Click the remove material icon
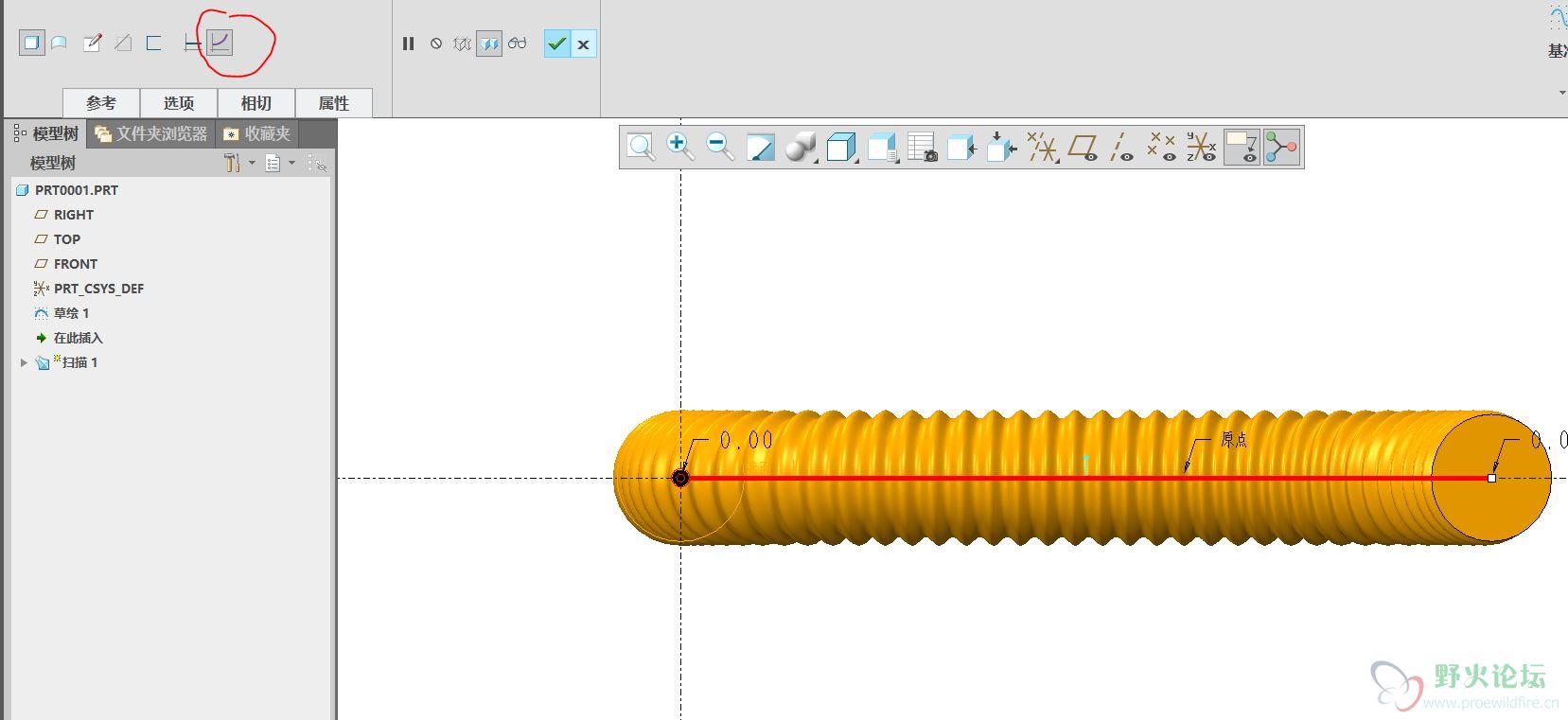Screen dimensions: 1568x720 [x=123, y=43]
